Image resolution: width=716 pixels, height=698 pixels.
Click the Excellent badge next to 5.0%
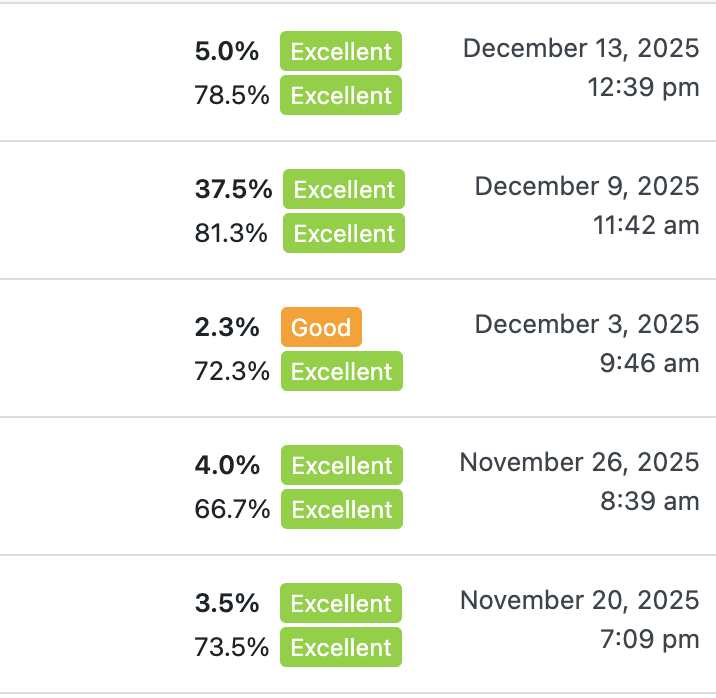pyautogui.click(x=341, y=51)
